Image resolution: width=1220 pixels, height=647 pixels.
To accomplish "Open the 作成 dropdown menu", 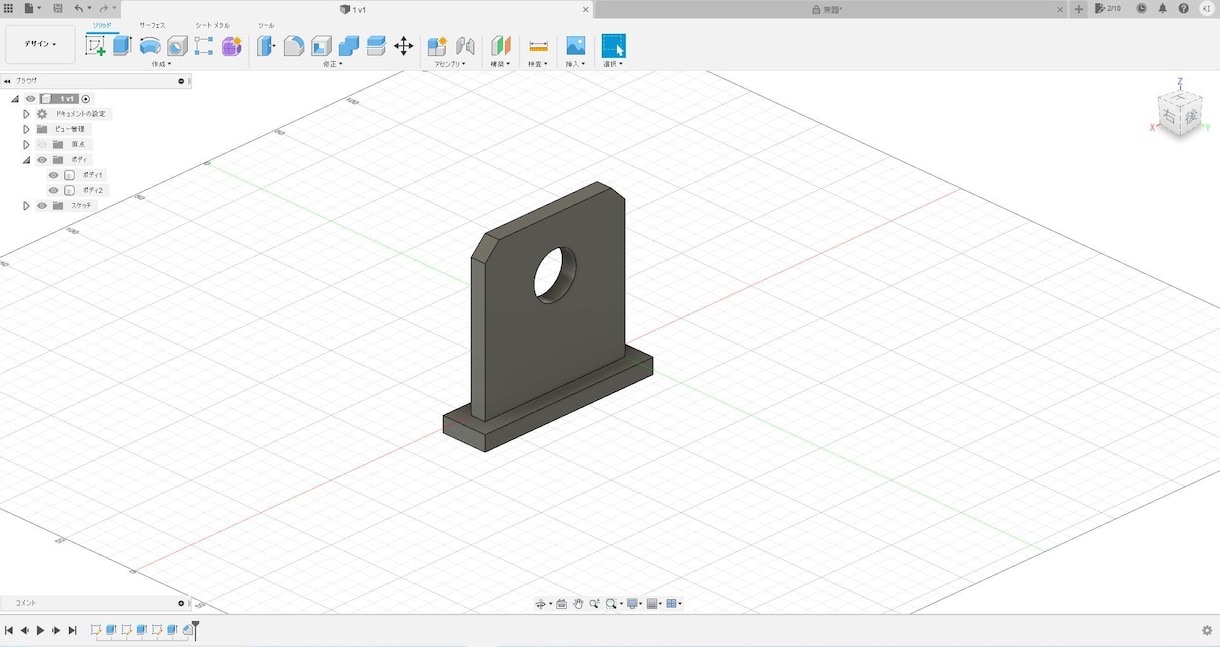I will point(161,64).
